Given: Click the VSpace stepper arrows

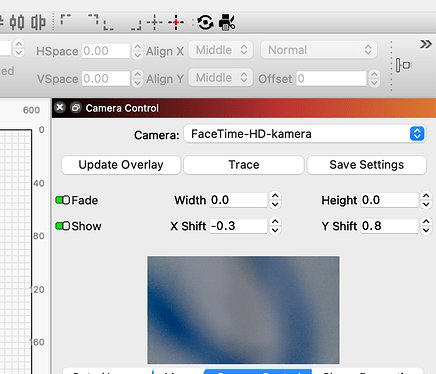Looking at the screenshot, I should point(137,79).
